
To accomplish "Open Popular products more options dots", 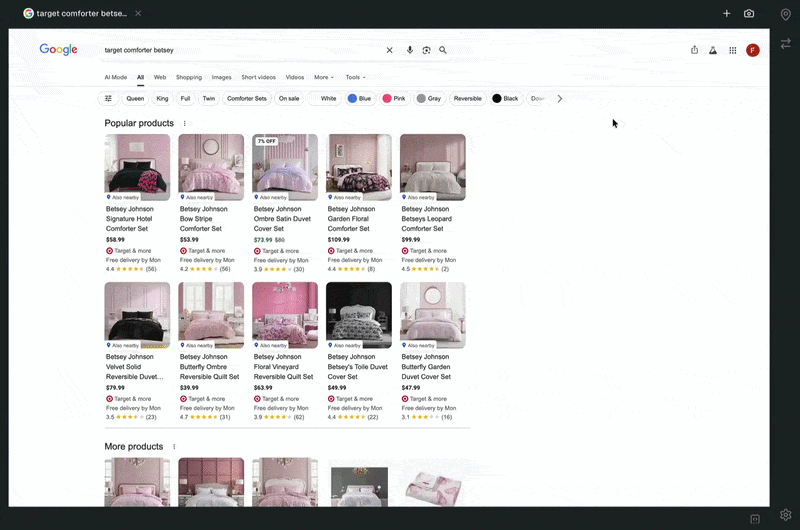I will 185,123.
